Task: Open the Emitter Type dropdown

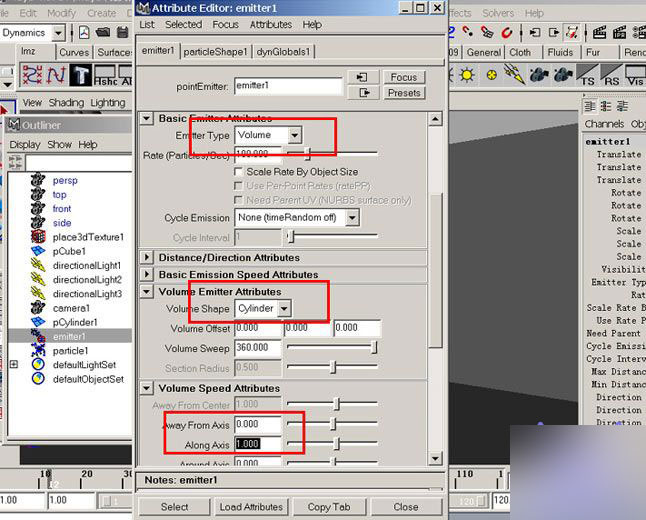Action: [x=295, y=135]
